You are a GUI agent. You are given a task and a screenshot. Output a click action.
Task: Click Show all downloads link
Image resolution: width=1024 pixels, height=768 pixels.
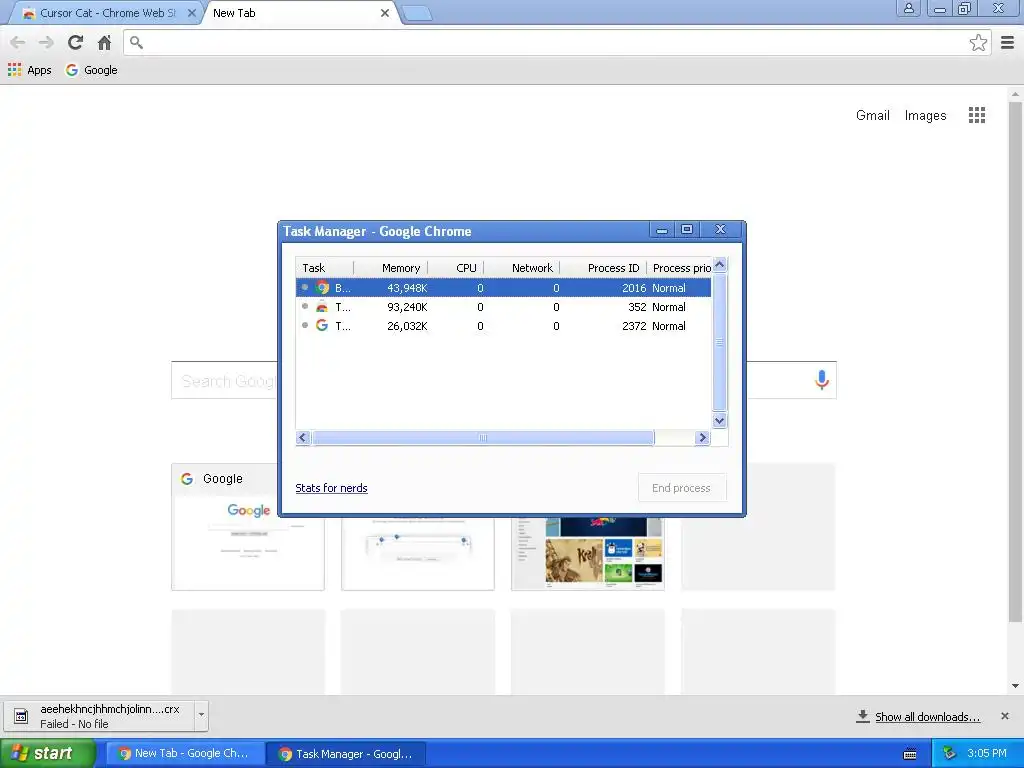tap(927, 716)
